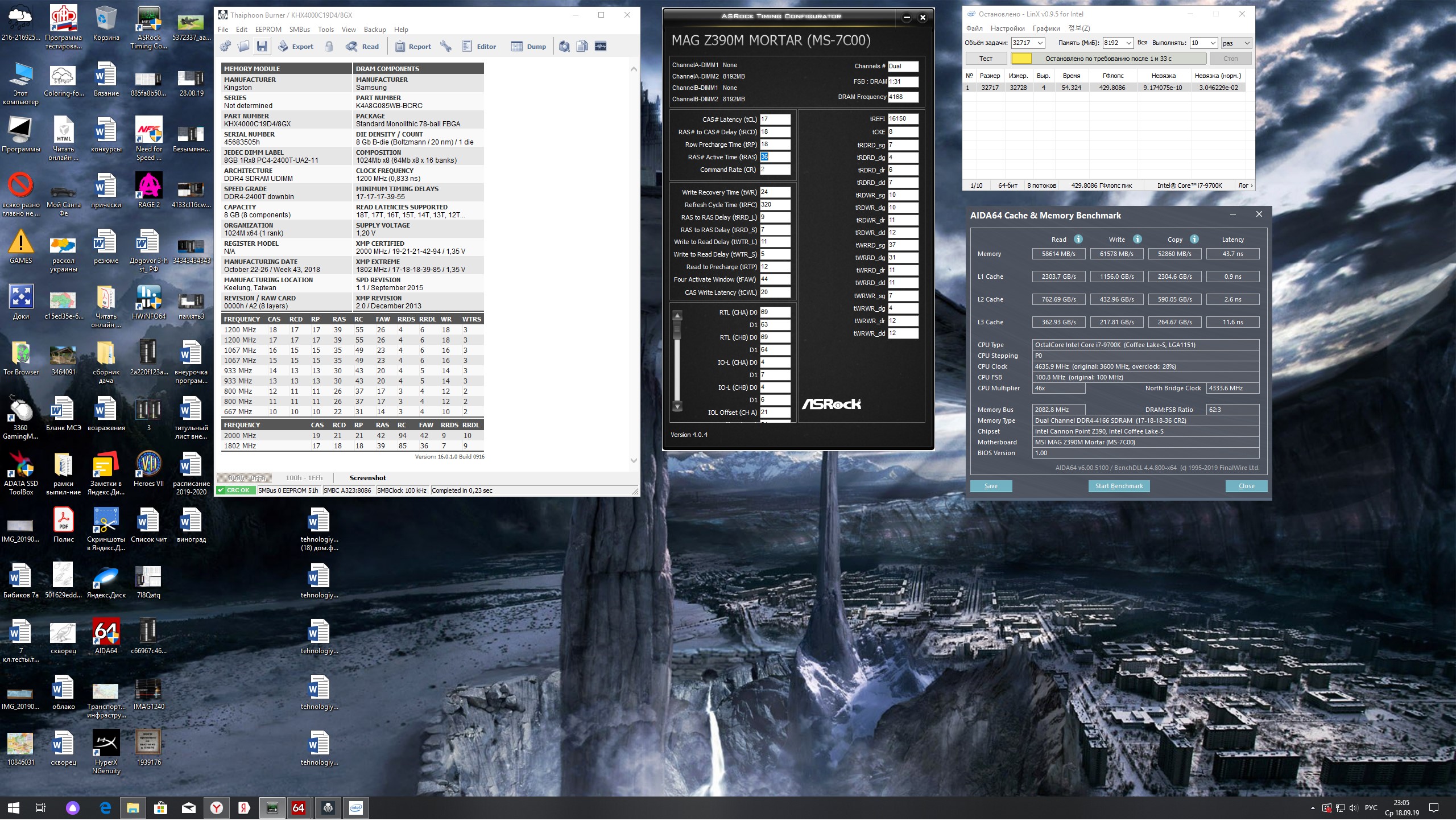1456x821 pixels.
Task: Open AIDA64 from the taskbar
Action: pos(299,808)
